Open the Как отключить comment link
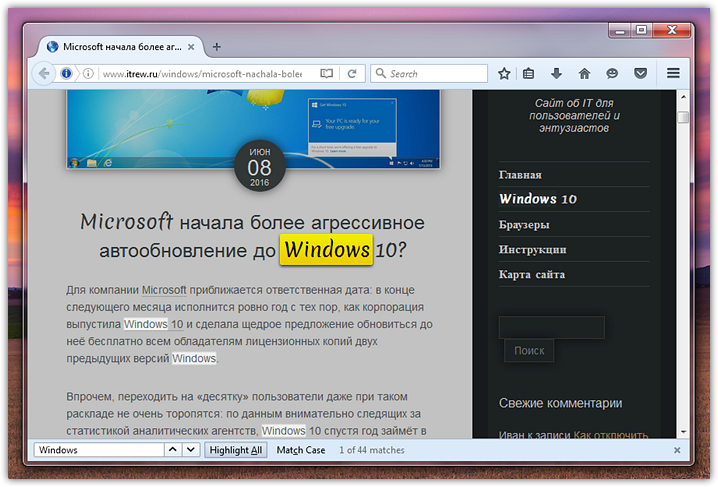Image resolution: width=718 pixels, height=487 pixels. 611,435
